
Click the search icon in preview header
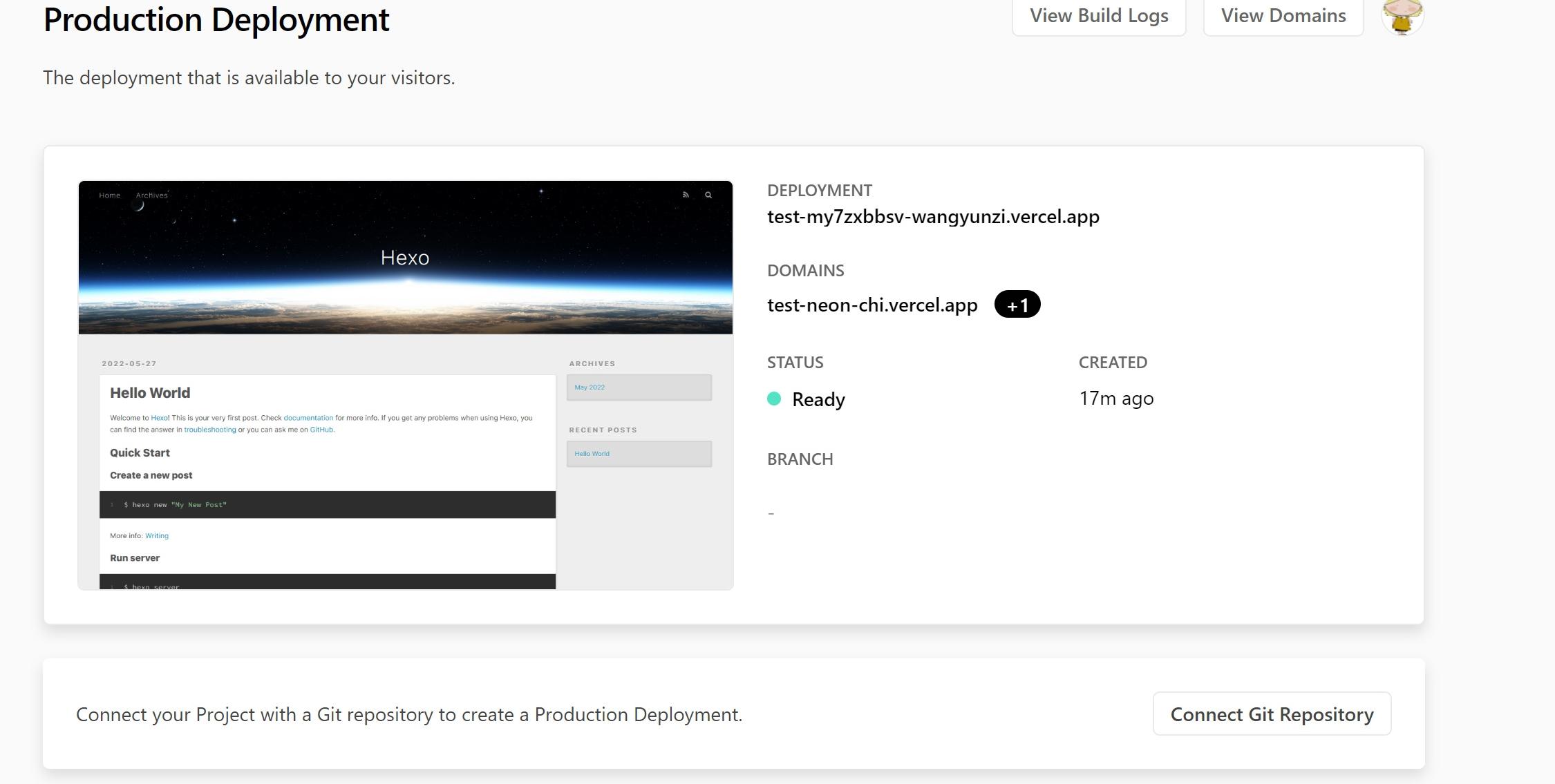708,195
